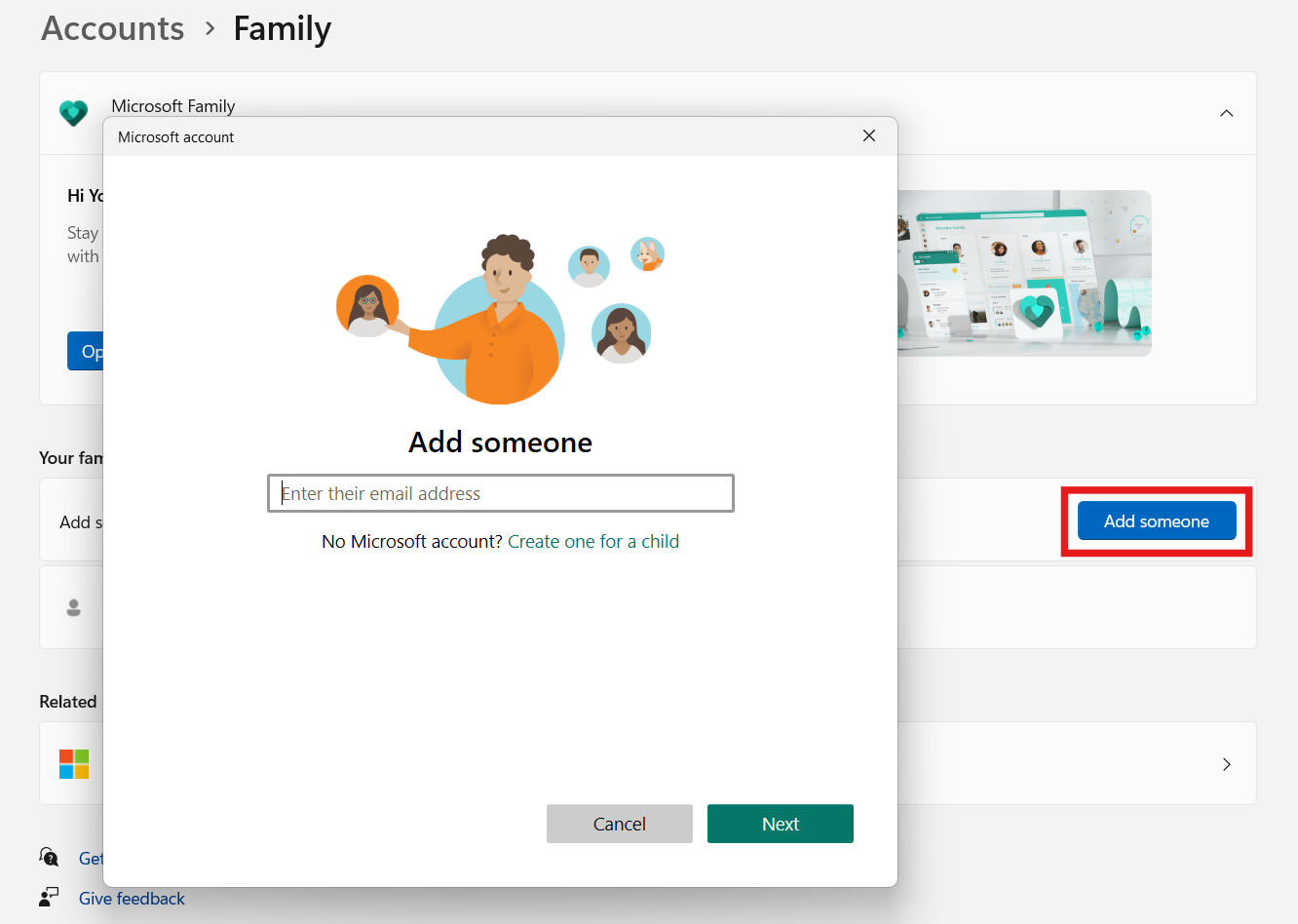This screenshot has height=924, width=1298.
Task: Click the dog avatar in the dialog illustration
Action: [647, 253]
